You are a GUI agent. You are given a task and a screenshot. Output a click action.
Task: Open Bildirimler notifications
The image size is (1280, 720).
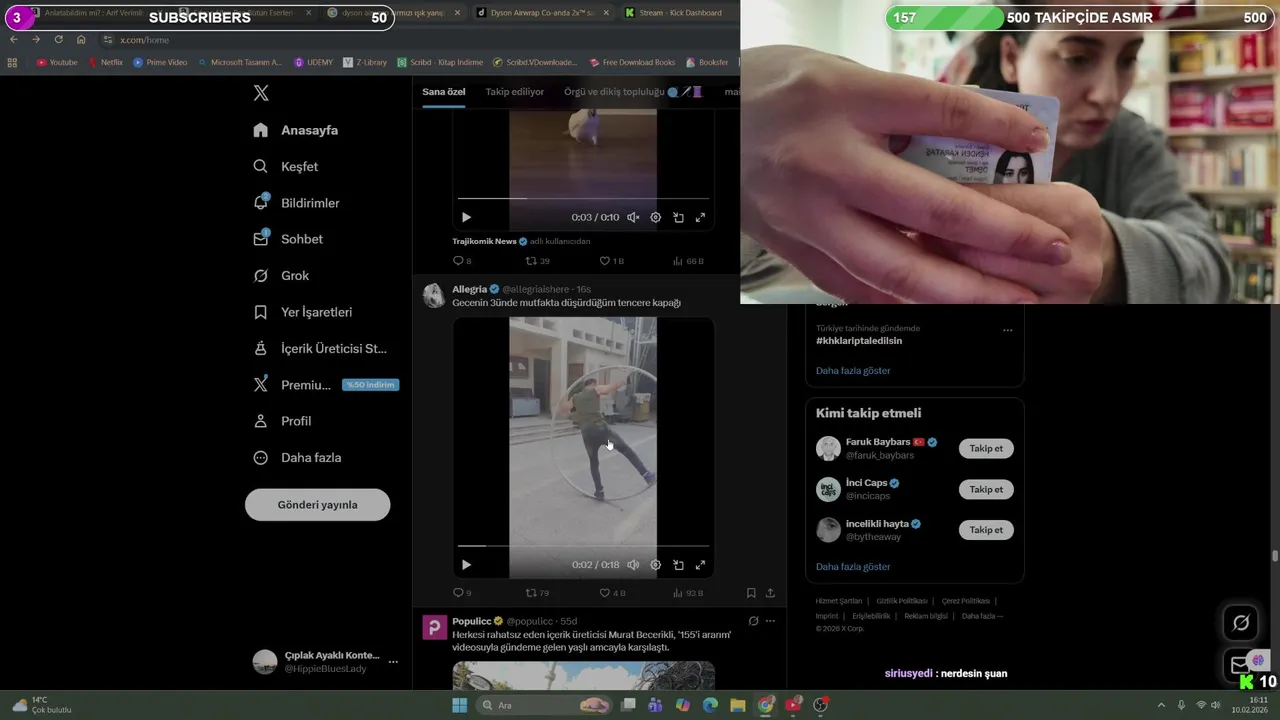(297, 203)
